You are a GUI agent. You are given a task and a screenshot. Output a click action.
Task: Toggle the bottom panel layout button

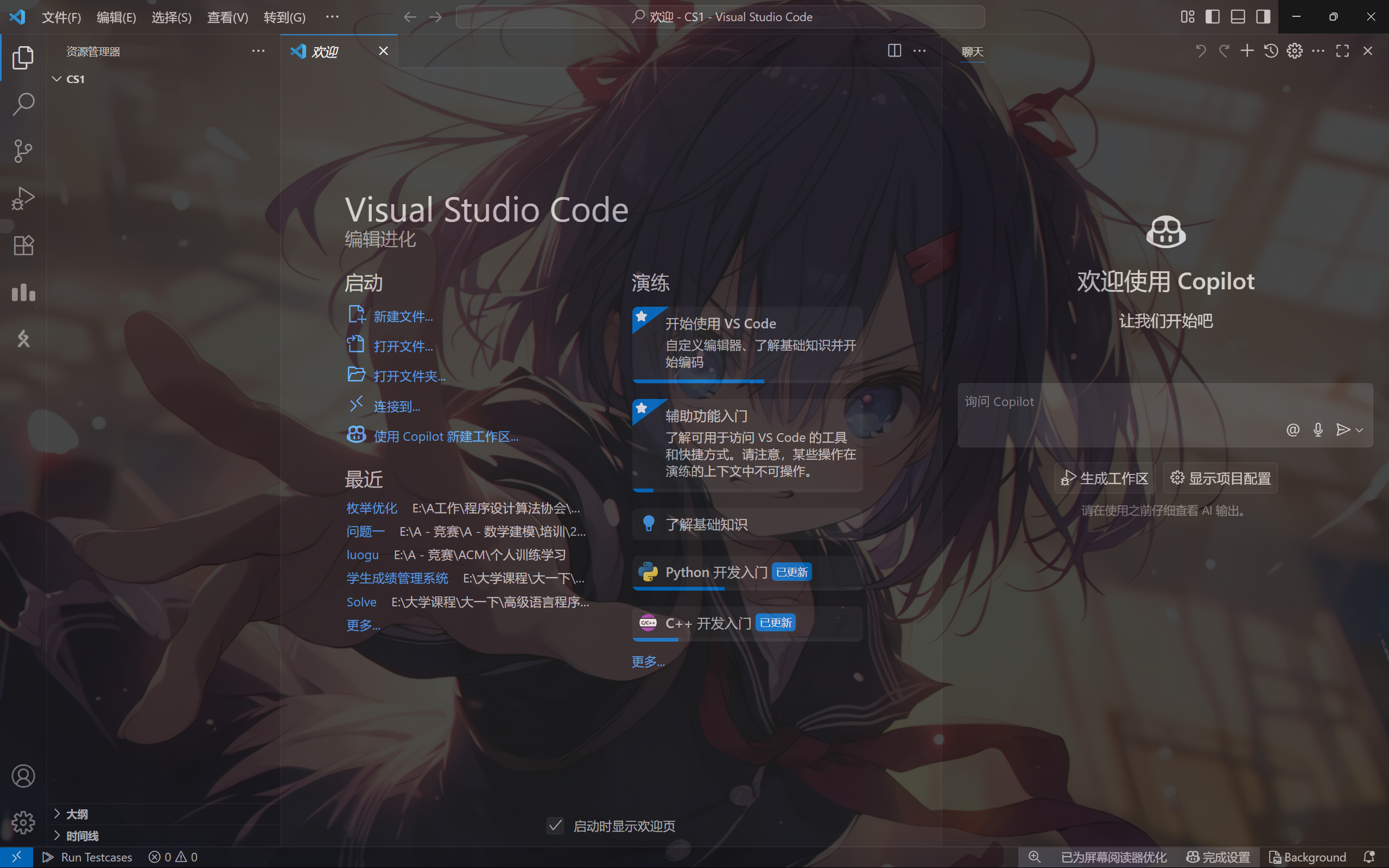tap(1238, 17)
